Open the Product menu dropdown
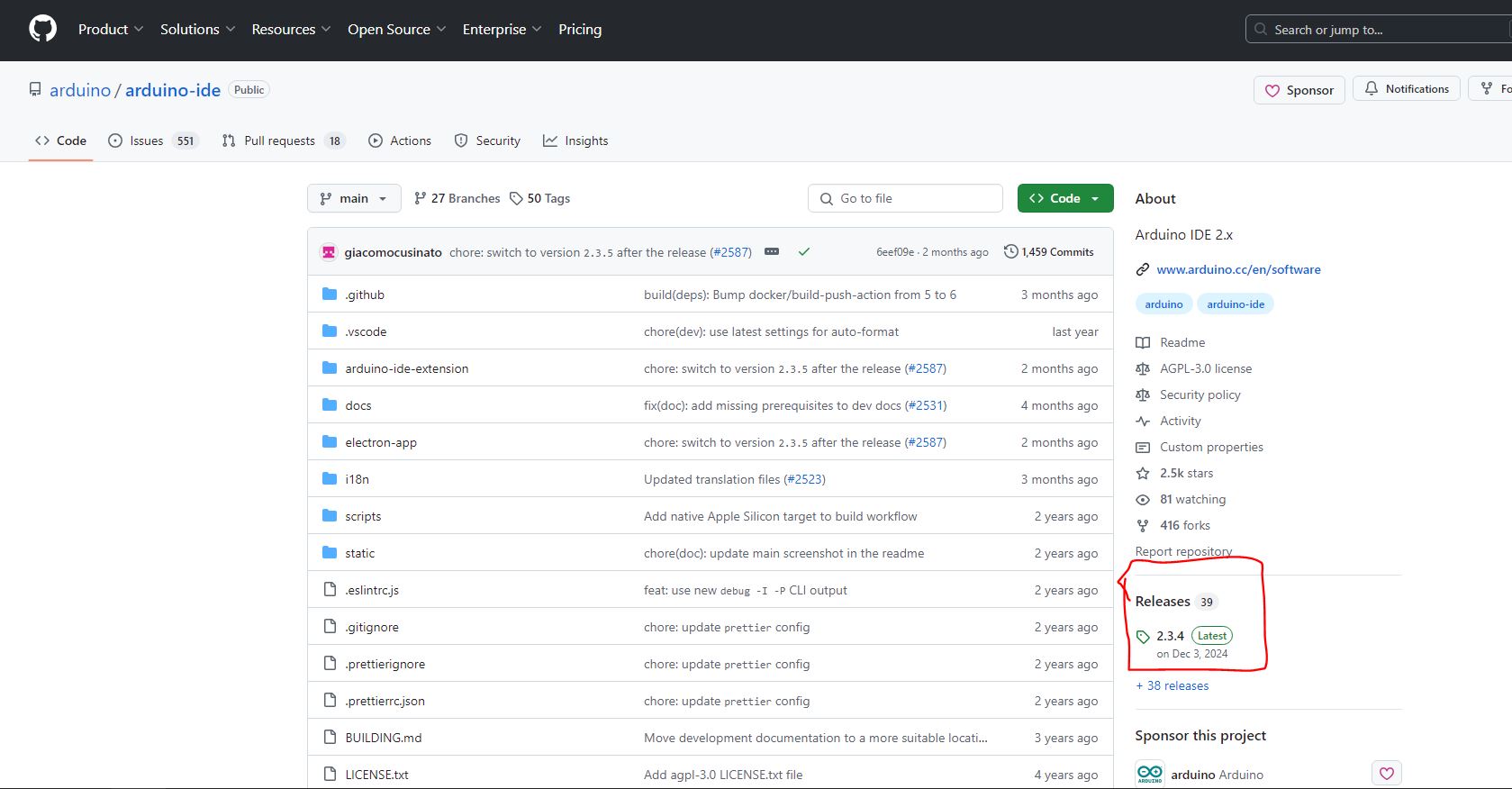This screenshot has width=1512, height=789. point(111,29)
